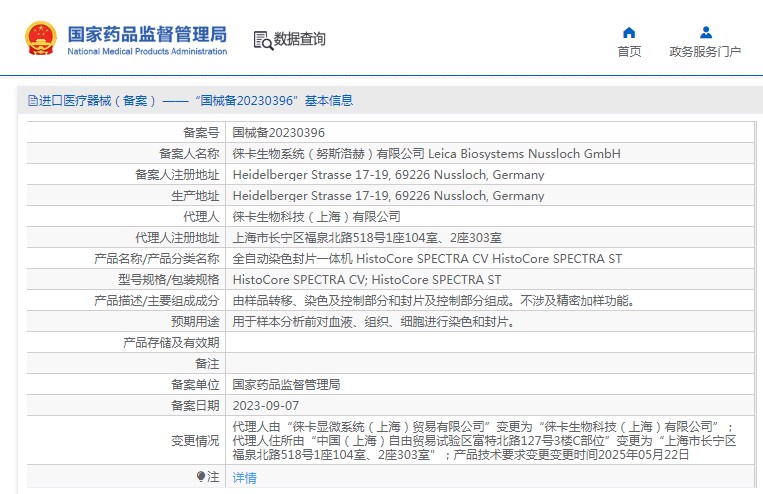Click the 型号规格/包装规格 label
Viewport: 763px width, 494px height.
[168, 279]
